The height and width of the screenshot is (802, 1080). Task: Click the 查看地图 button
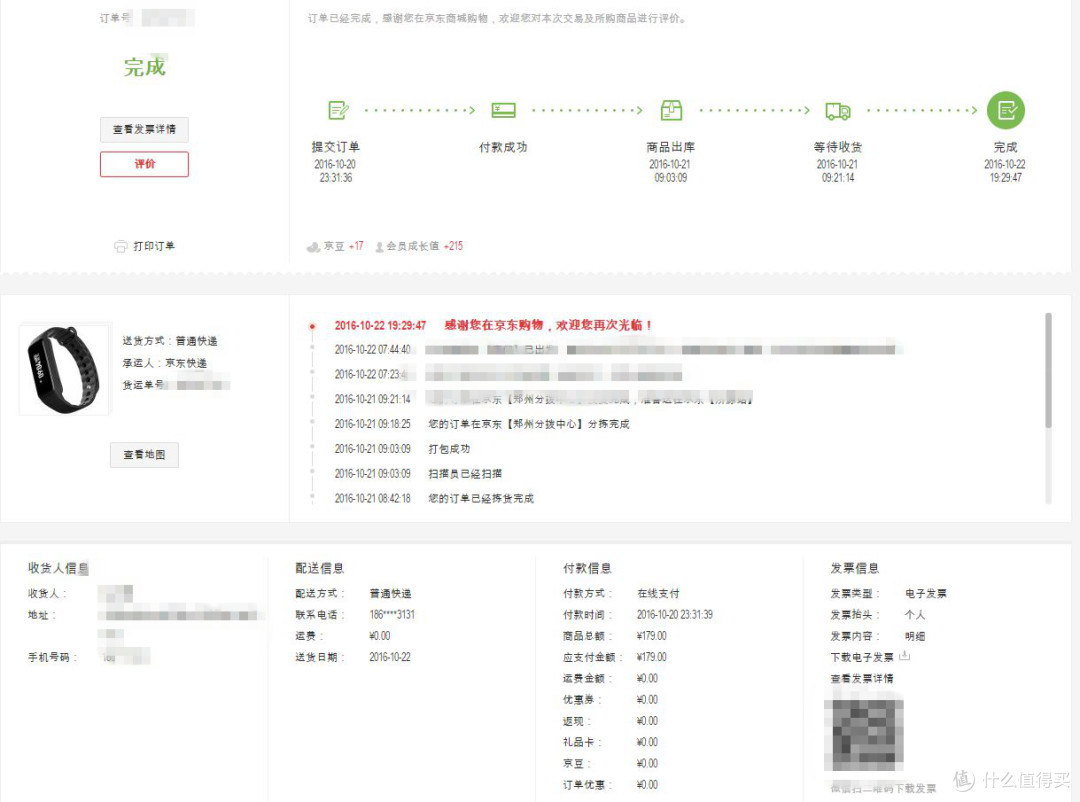coord(144,455)
